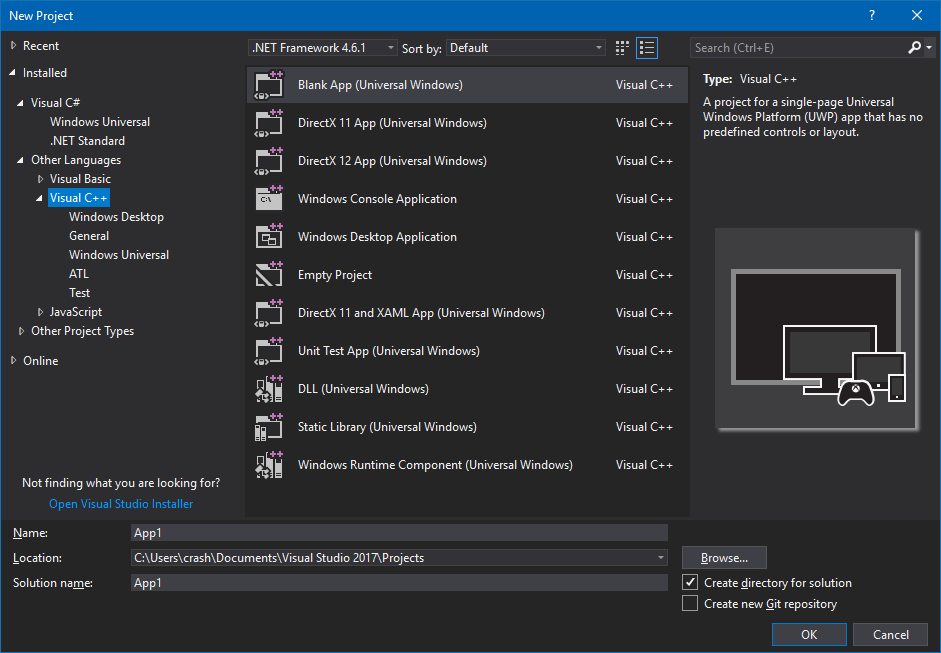Select the .NET Standard category
Image resolution: width=941 pixels, height=653 pixels.
click(88, 140)
